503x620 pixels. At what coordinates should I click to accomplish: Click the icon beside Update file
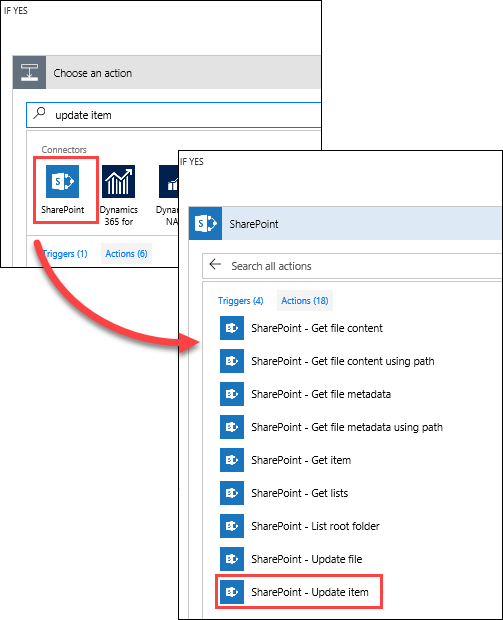click(x=232, y=559)
